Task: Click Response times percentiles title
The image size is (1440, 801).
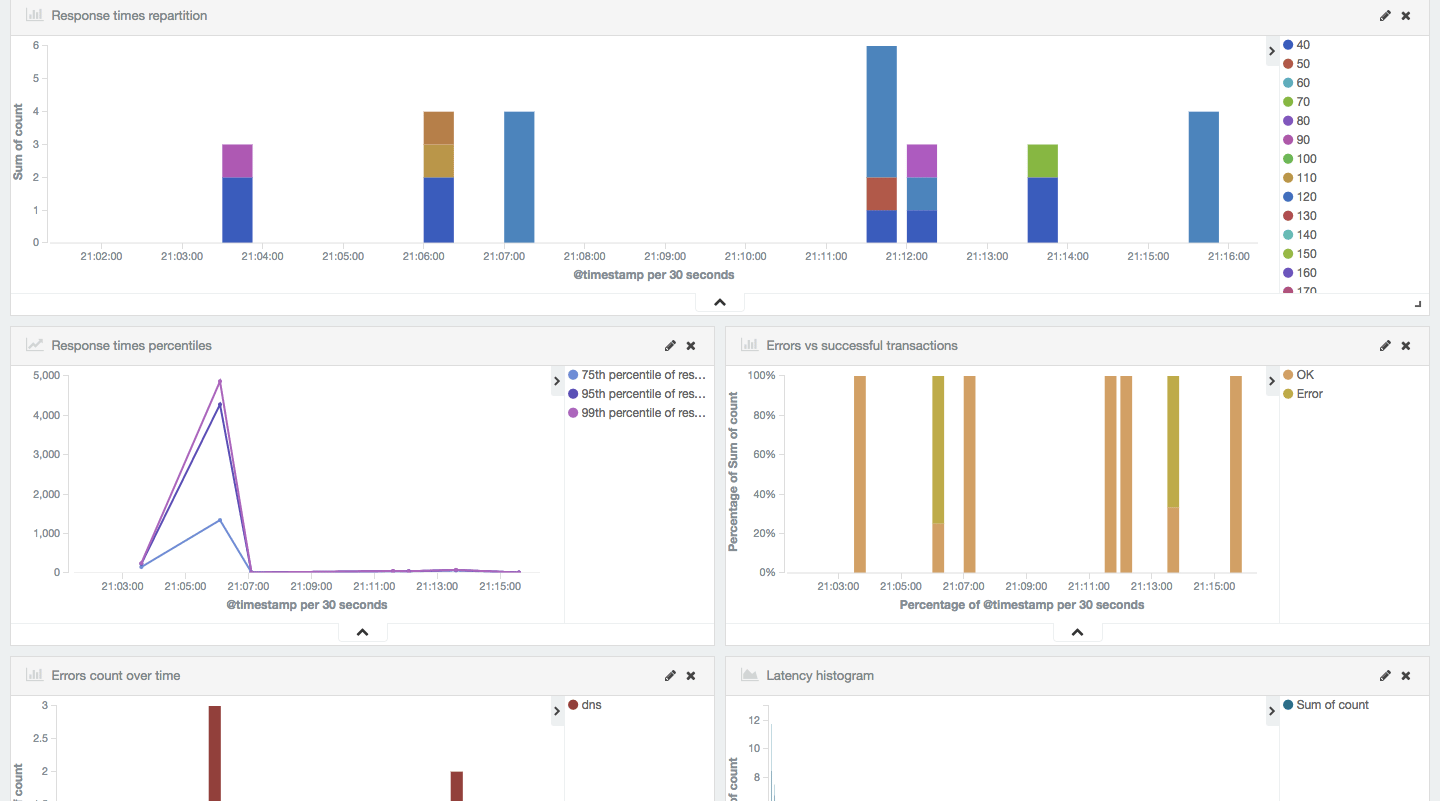Action: click(x=132, y=346)
